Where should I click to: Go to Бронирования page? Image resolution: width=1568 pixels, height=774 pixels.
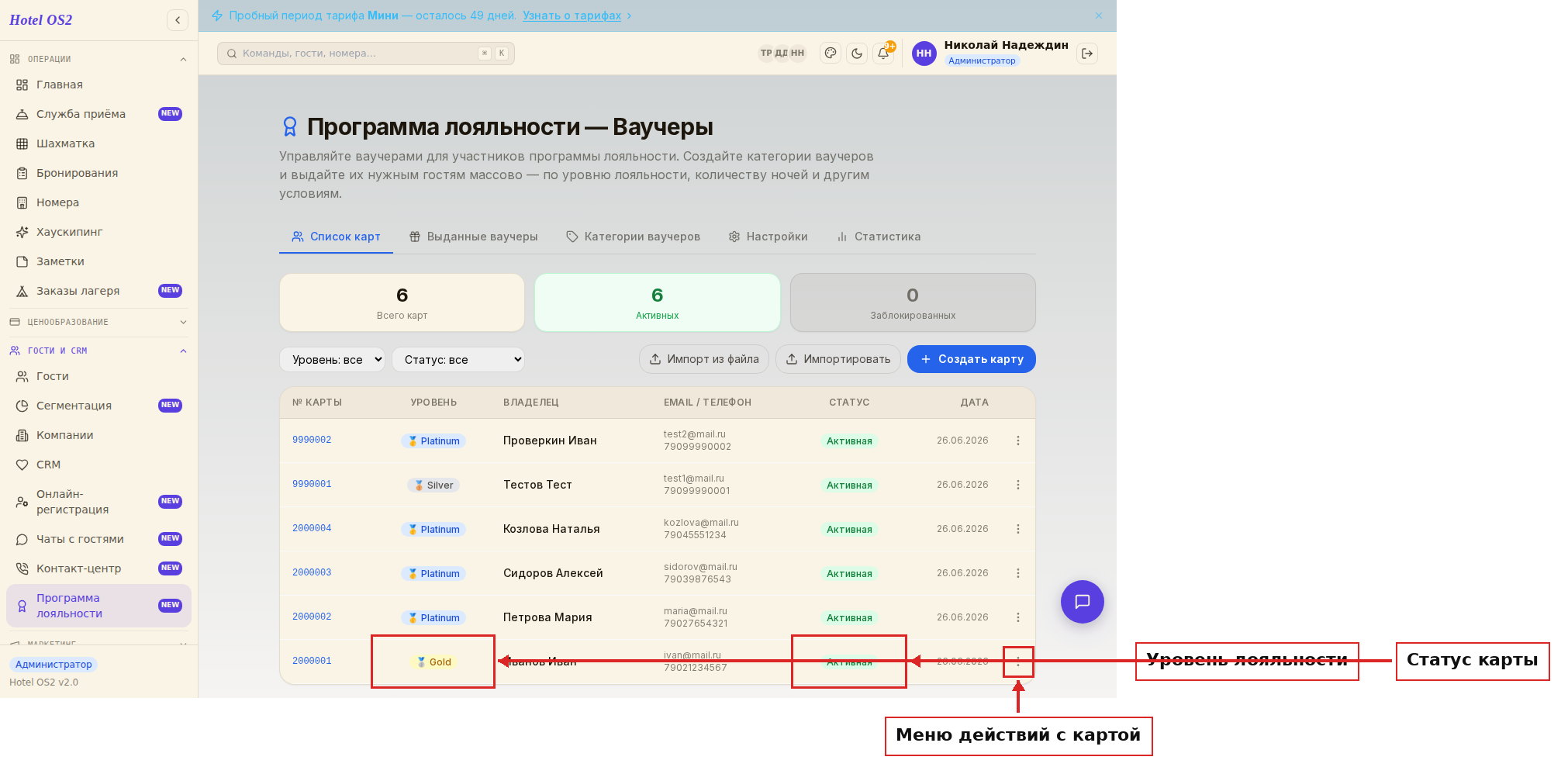click(98, 173)
